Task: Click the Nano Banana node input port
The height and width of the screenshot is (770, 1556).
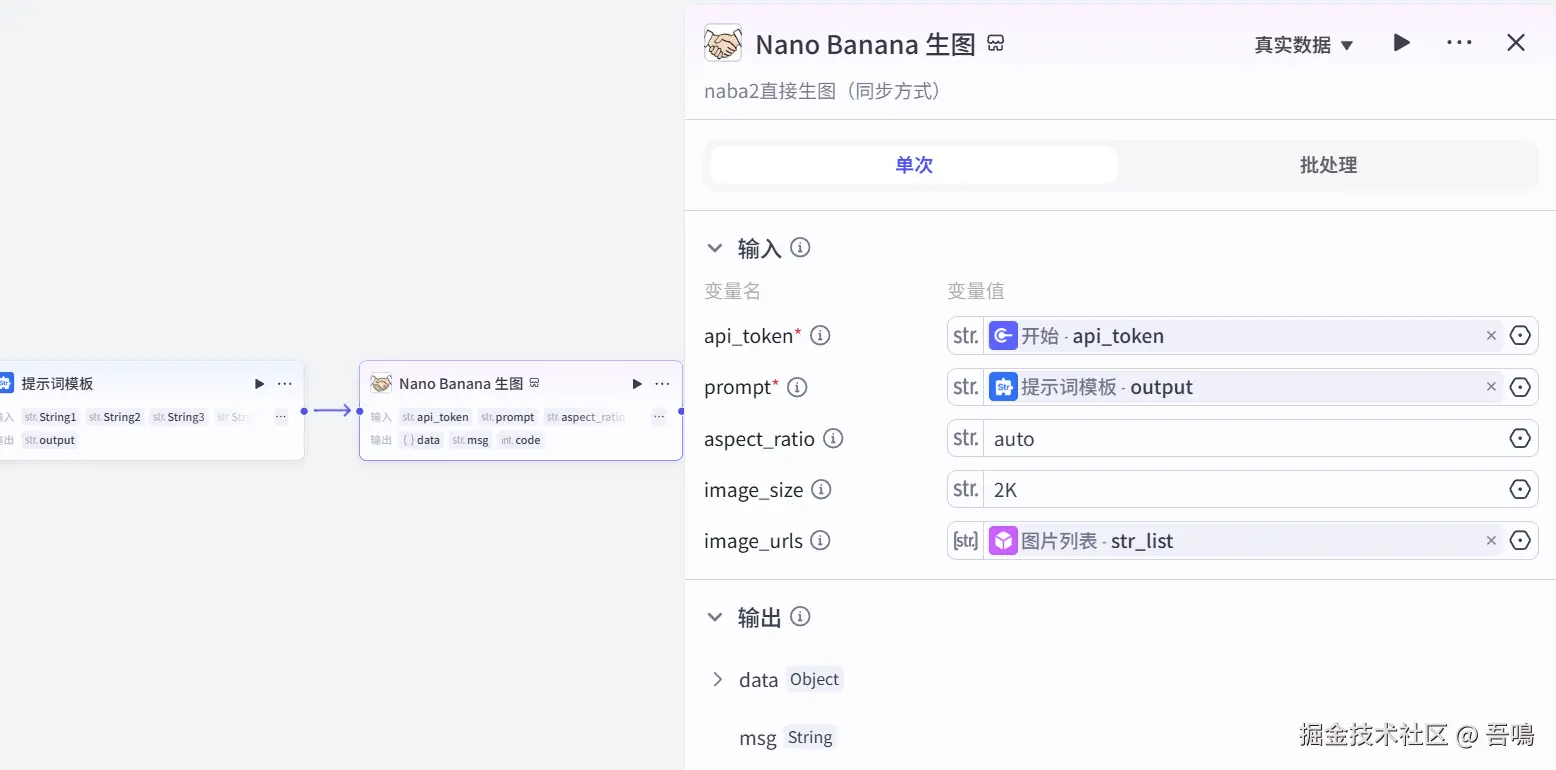Action: pos(360,410)
